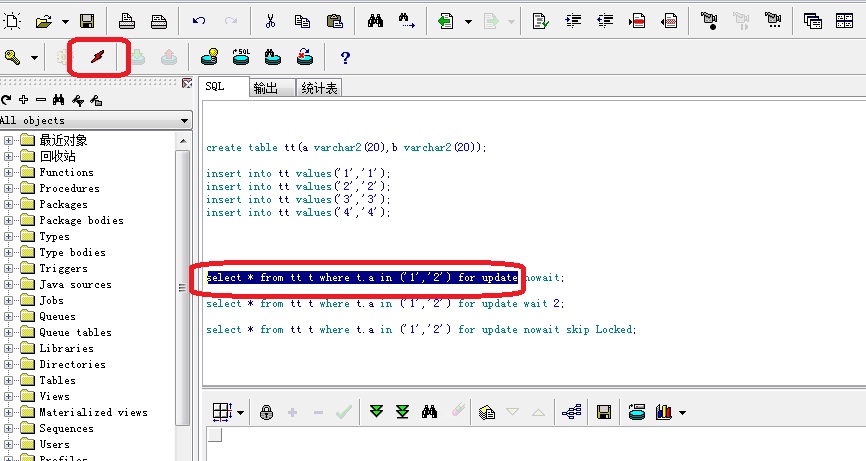The width and height of the screenshot is (866, 461).
Task: Comment the selection with the red-marked page icon
Action: (637, 21)
